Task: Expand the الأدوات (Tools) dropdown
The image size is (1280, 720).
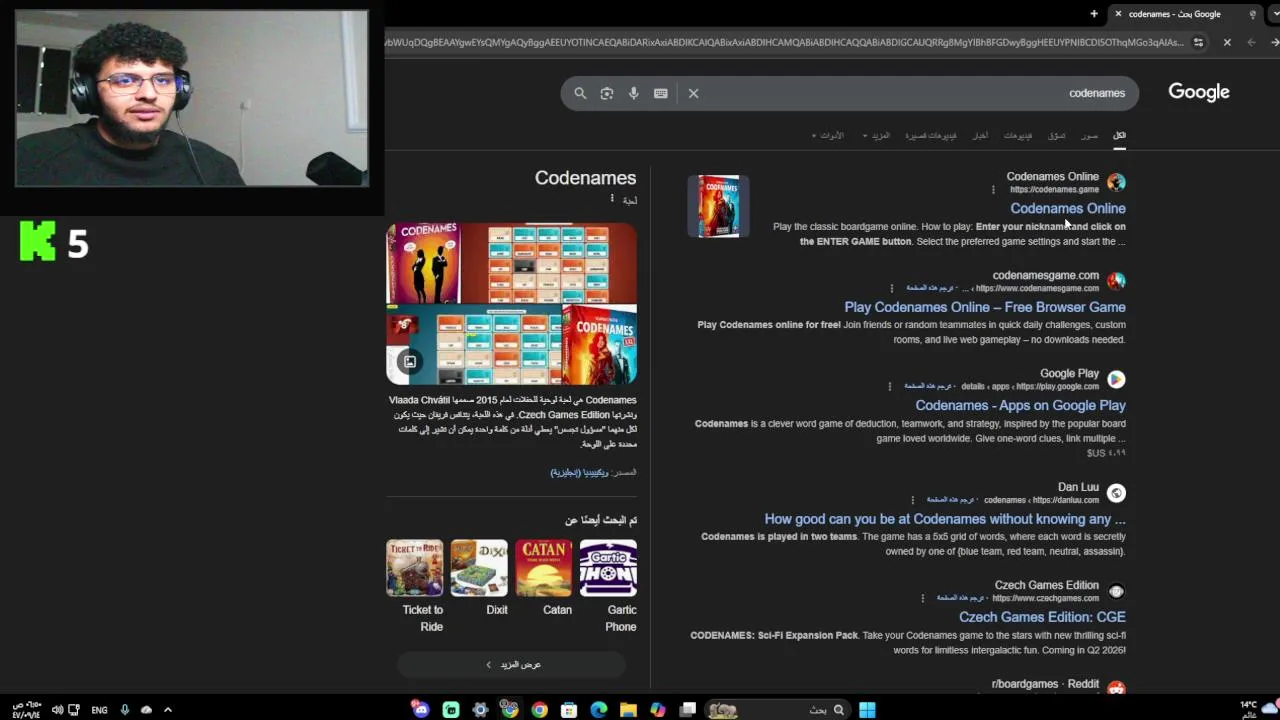Action: click(x=828, y=135)
